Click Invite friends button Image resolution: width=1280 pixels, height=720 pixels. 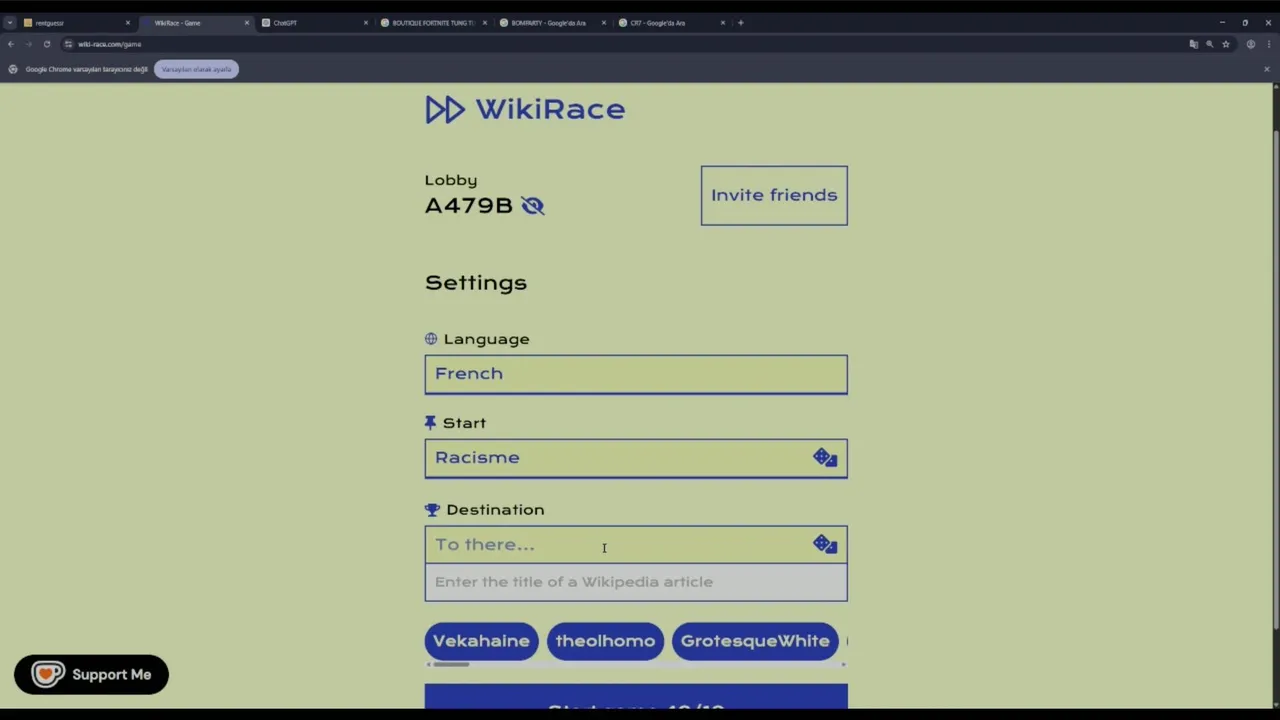pos(774,195)
